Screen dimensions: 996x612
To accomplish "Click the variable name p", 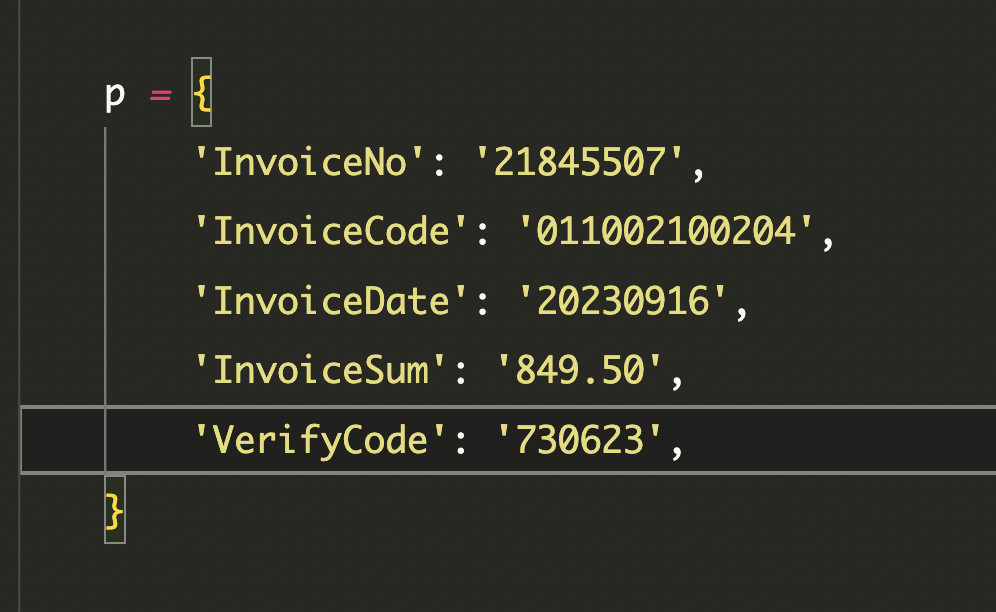I will pos(115,96).
